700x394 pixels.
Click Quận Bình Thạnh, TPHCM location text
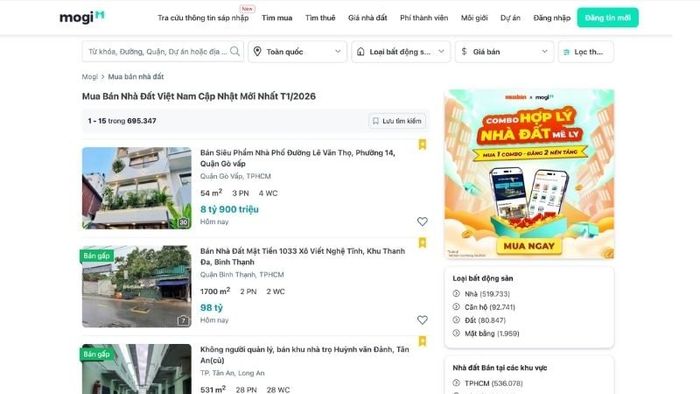pyautogui.click(x=242, y=274)
